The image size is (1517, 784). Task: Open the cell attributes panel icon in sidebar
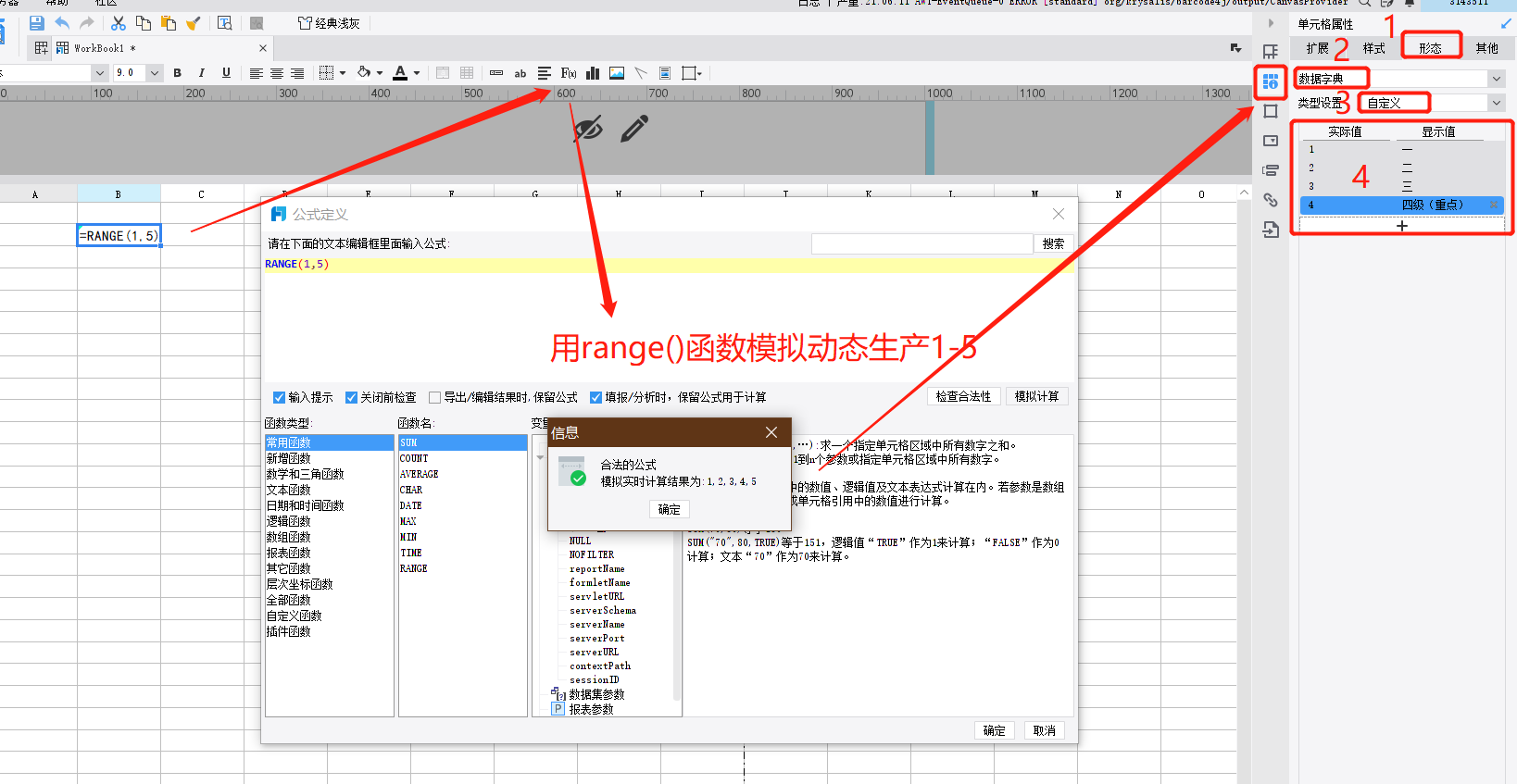[x=1271, y=81]
